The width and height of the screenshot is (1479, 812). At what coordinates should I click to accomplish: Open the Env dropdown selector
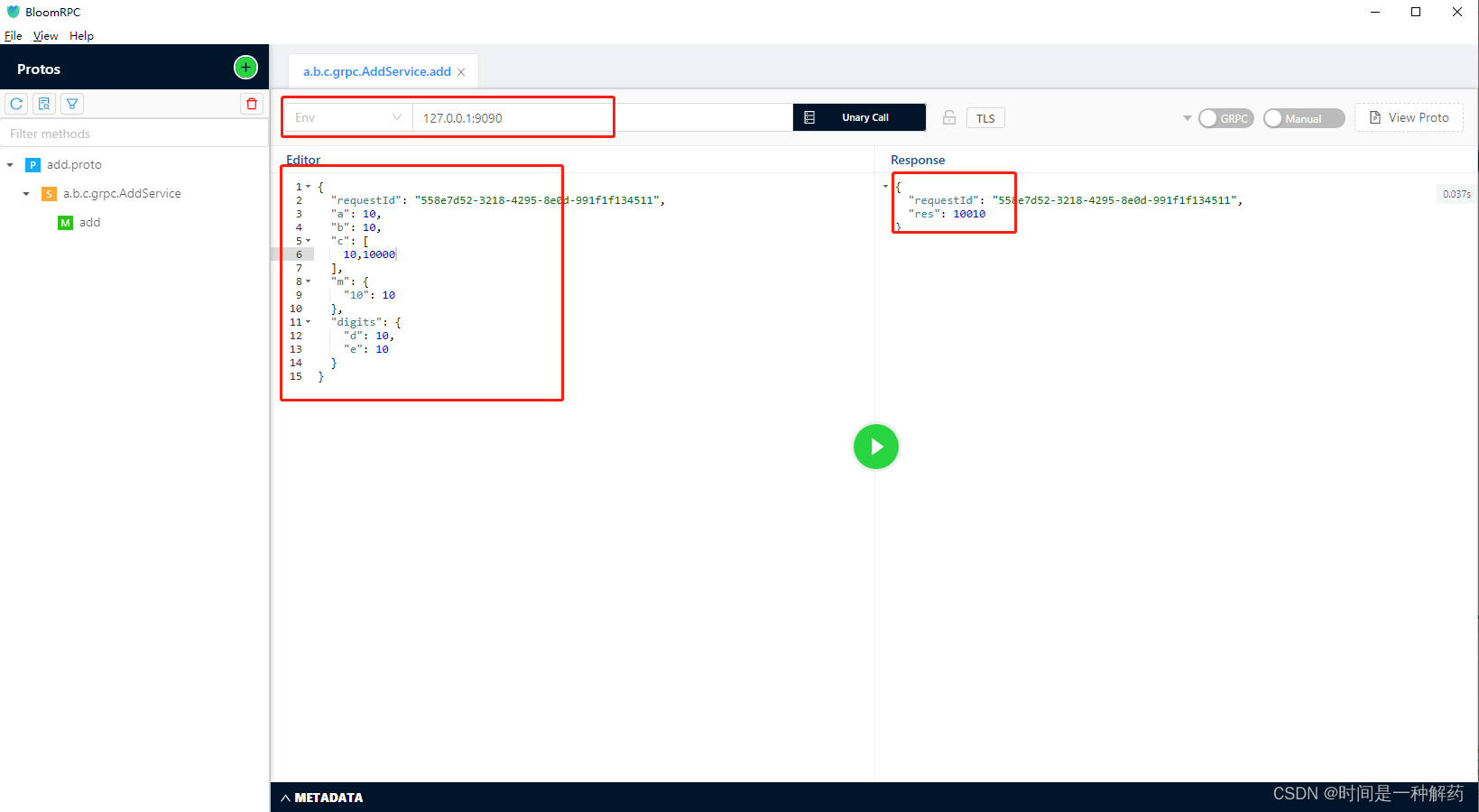347,116
